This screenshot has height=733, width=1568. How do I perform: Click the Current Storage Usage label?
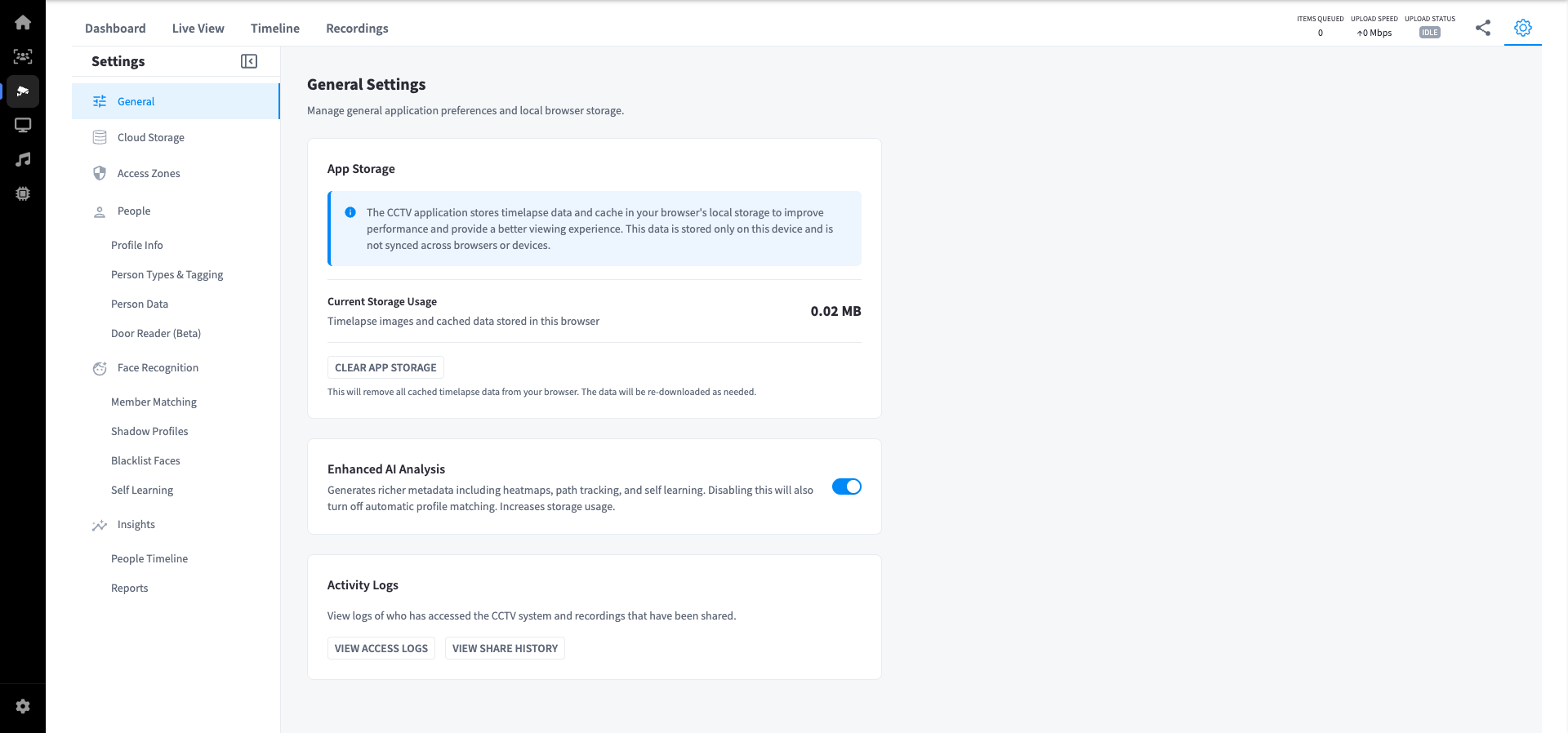382,301
